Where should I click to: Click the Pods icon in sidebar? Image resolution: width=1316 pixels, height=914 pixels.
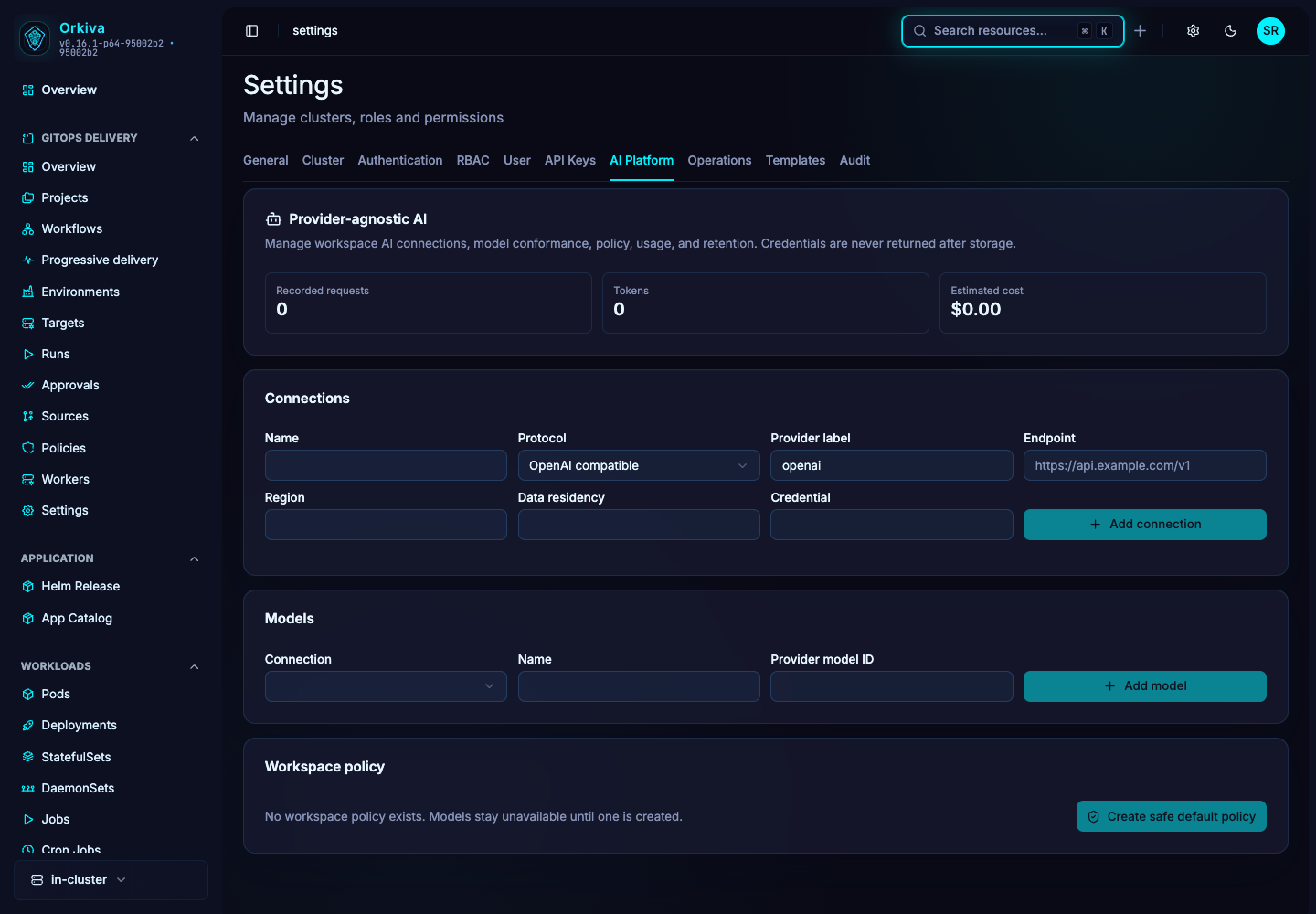pyautogui.click(x=28, y=695)
